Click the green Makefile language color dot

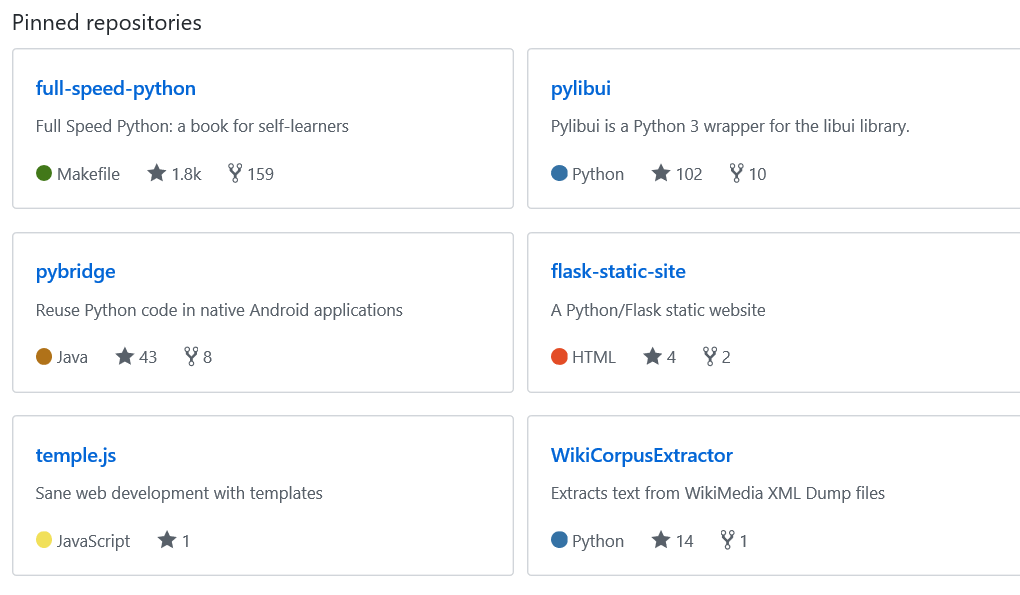tap(44, 173)
